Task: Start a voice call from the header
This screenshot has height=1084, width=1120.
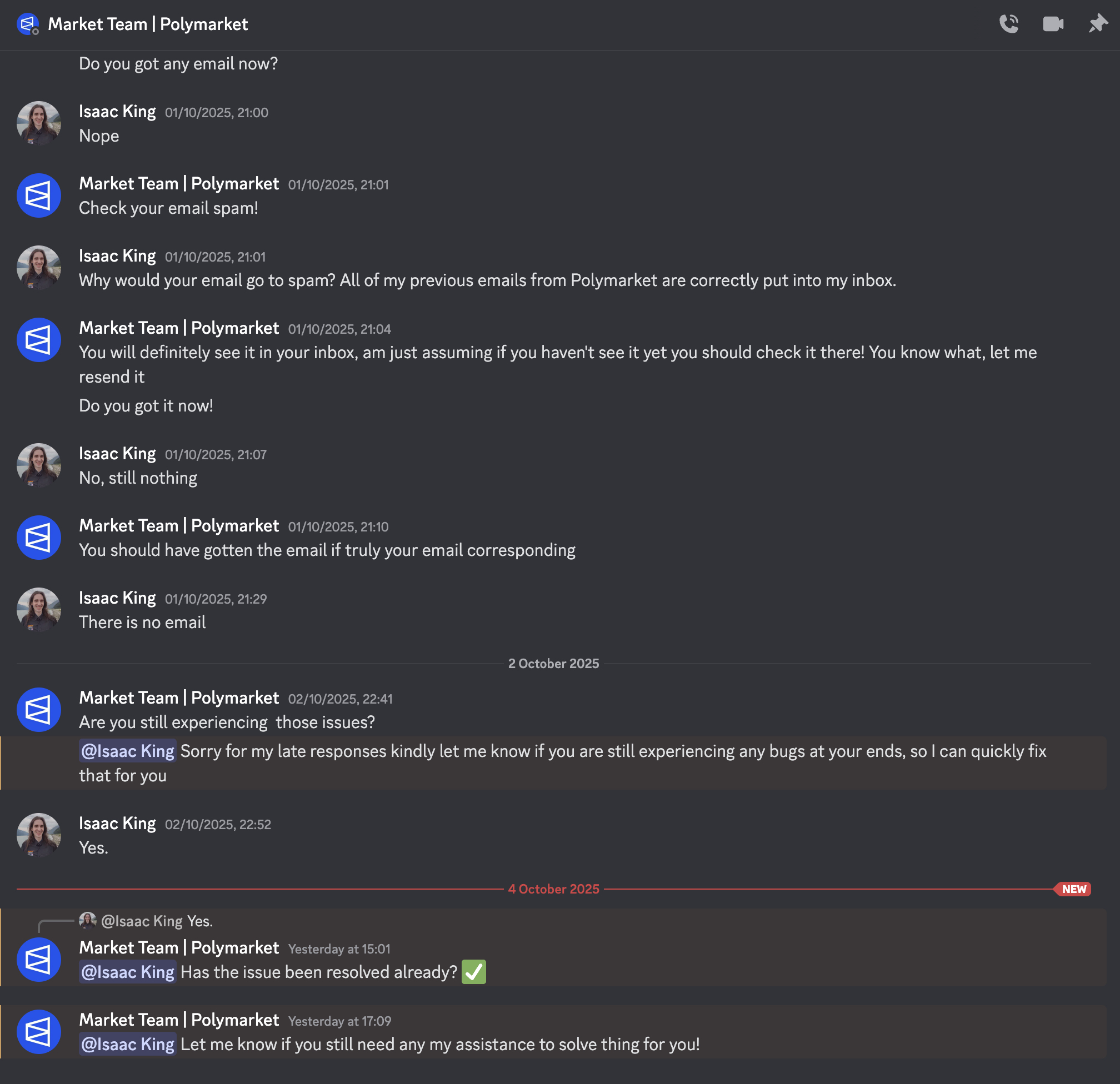Action: tap(1008, 24)
